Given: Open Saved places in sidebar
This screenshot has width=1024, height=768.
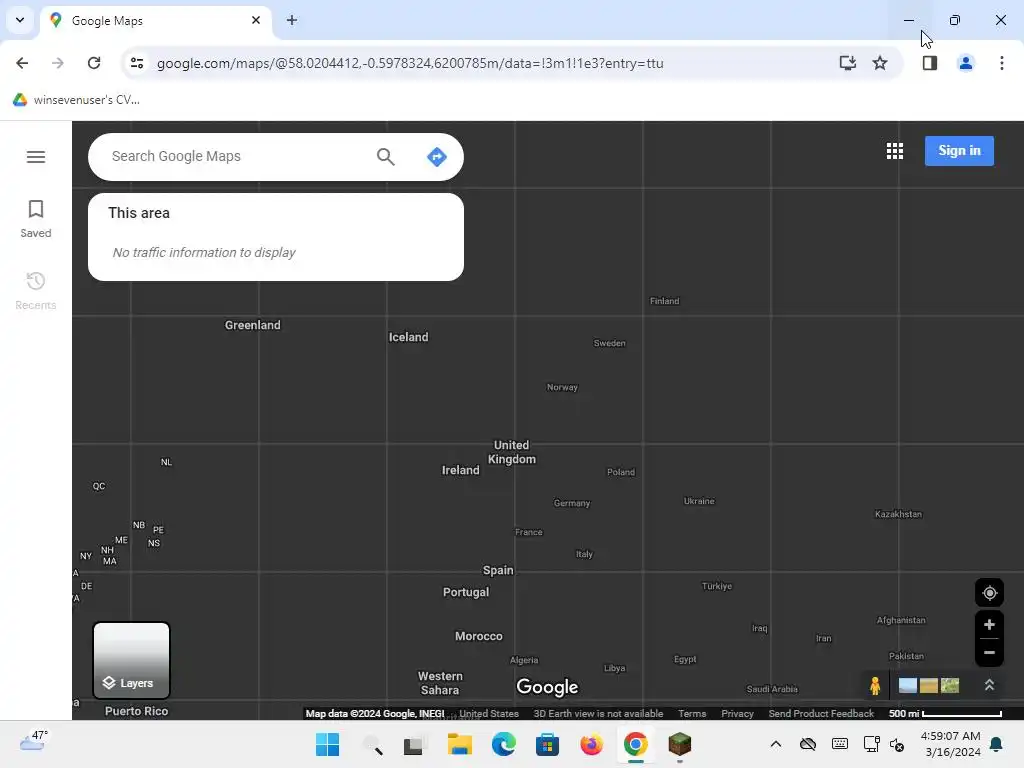Looking at the screenshot, I should click(x=36, y=219).
